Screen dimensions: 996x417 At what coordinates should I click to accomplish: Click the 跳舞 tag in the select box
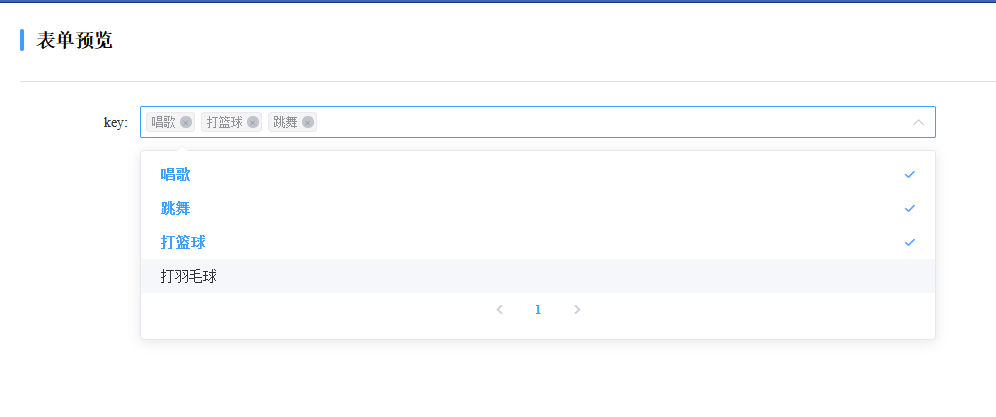pyautogui.click(x=292, y=123)
